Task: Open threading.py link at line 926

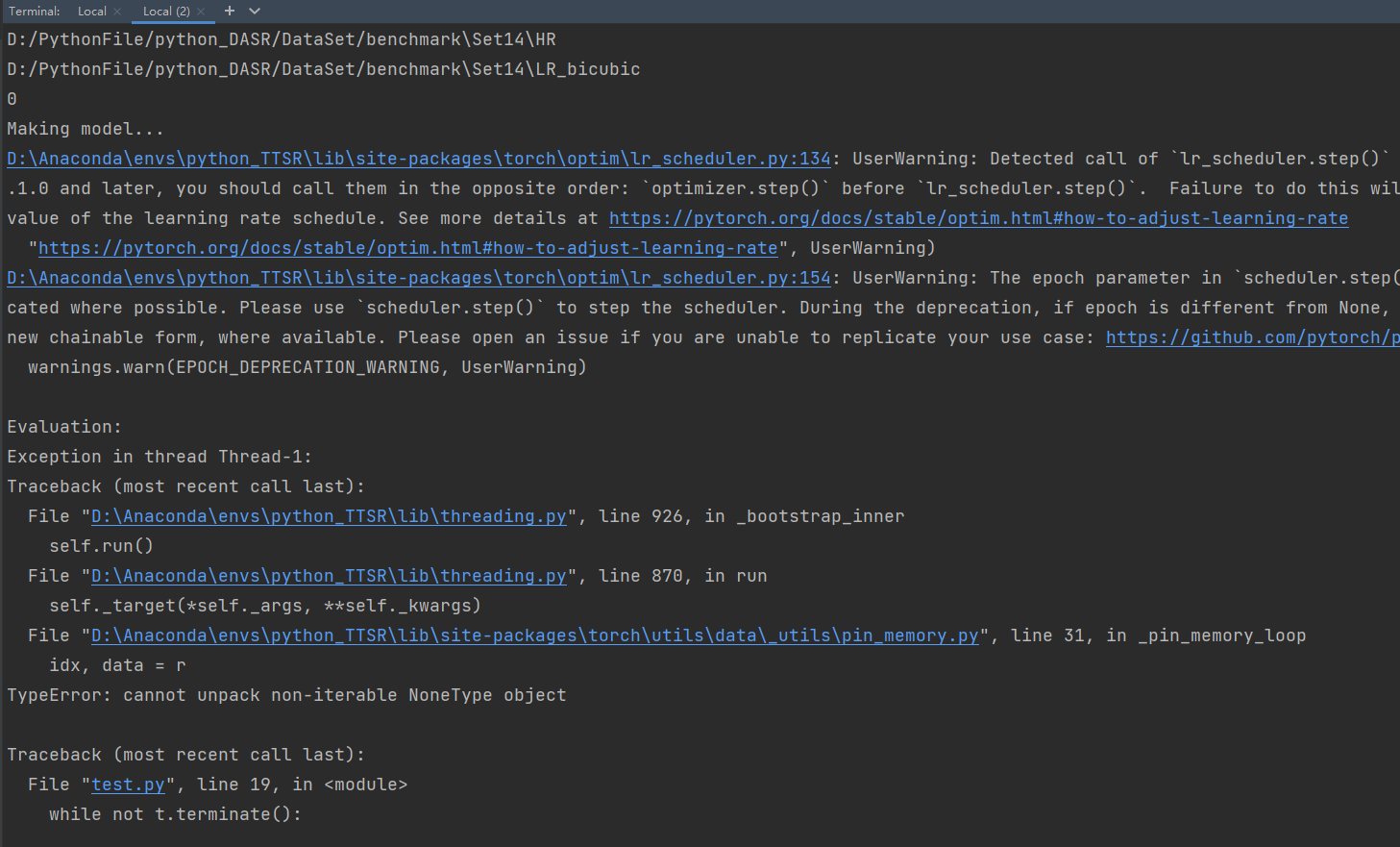Action: [329, 516]
